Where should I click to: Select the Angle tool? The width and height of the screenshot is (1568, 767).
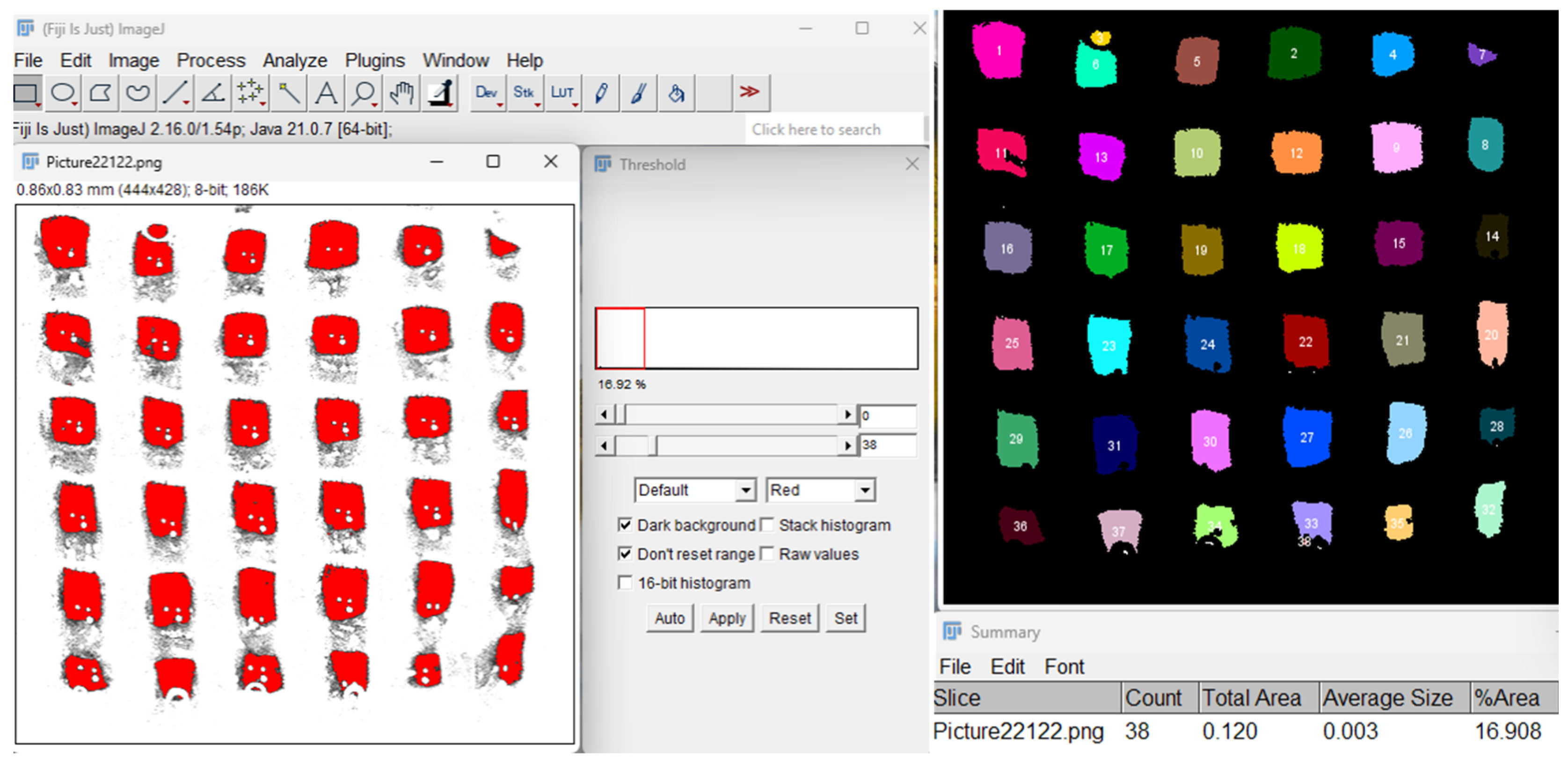point(212,93)
